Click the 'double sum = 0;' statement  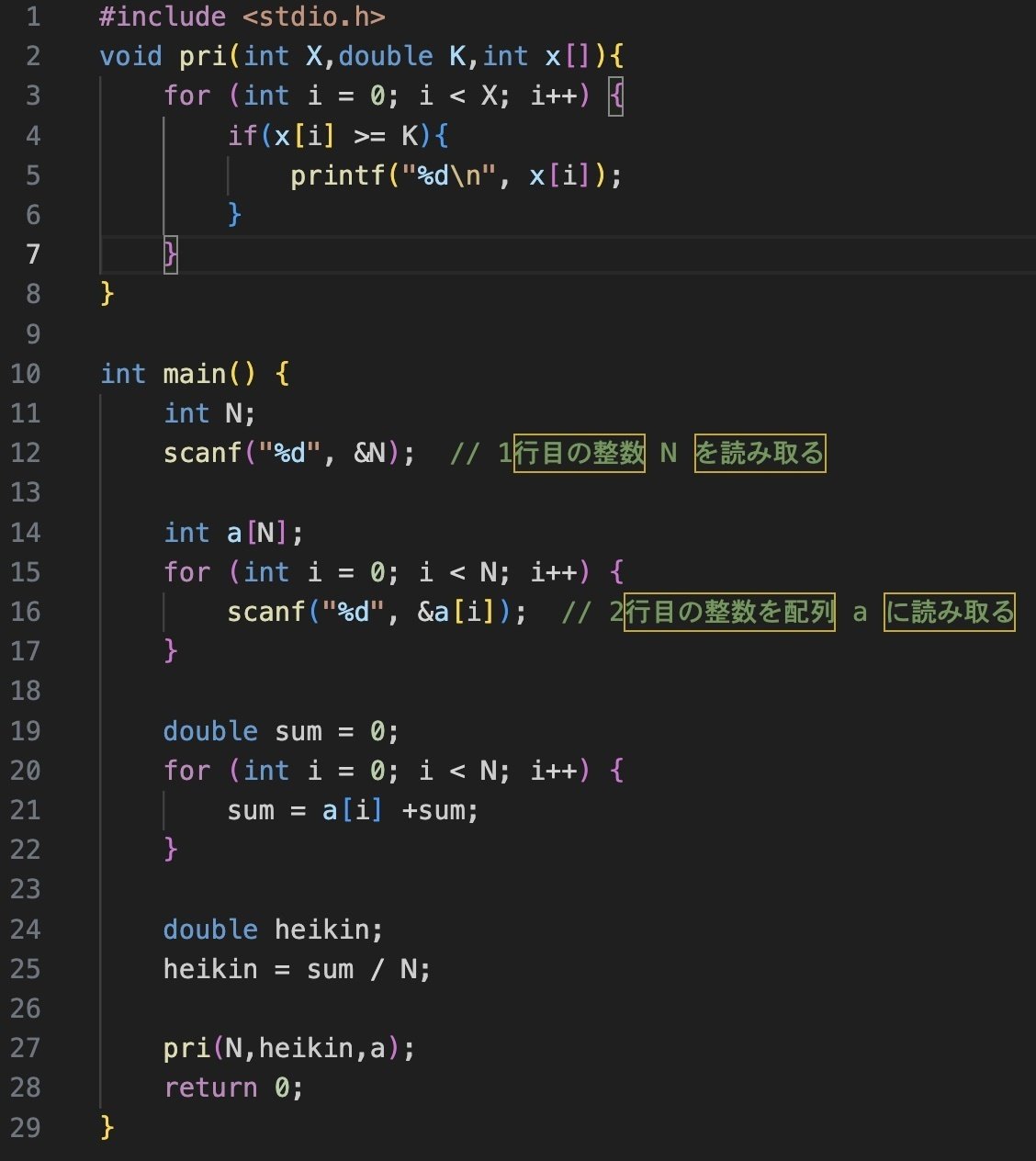(281, 731)
